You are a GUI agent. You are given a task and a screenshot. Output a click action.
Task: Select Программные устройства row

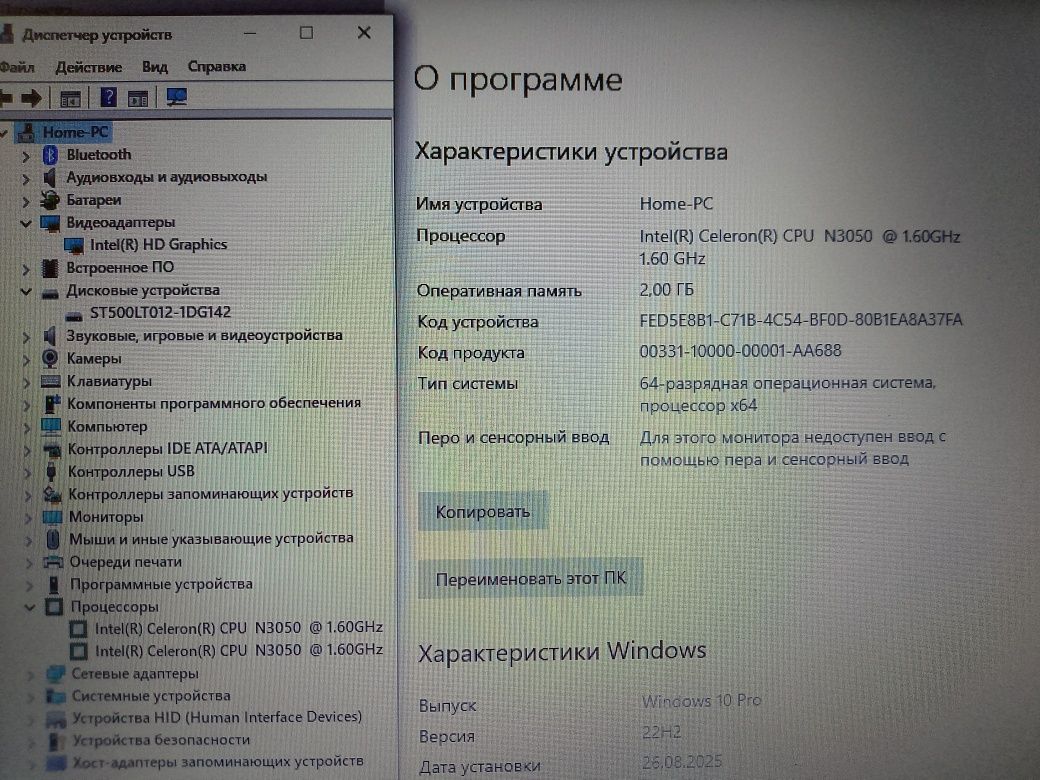(161, 584)
